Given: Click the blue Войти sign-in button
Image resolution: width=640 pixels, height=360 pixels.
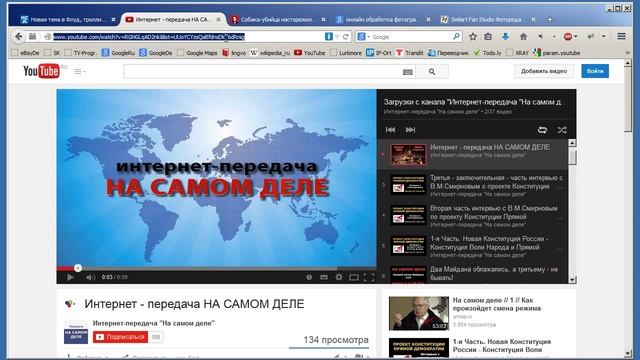Looking at the screenshot, I should point(595,71).
